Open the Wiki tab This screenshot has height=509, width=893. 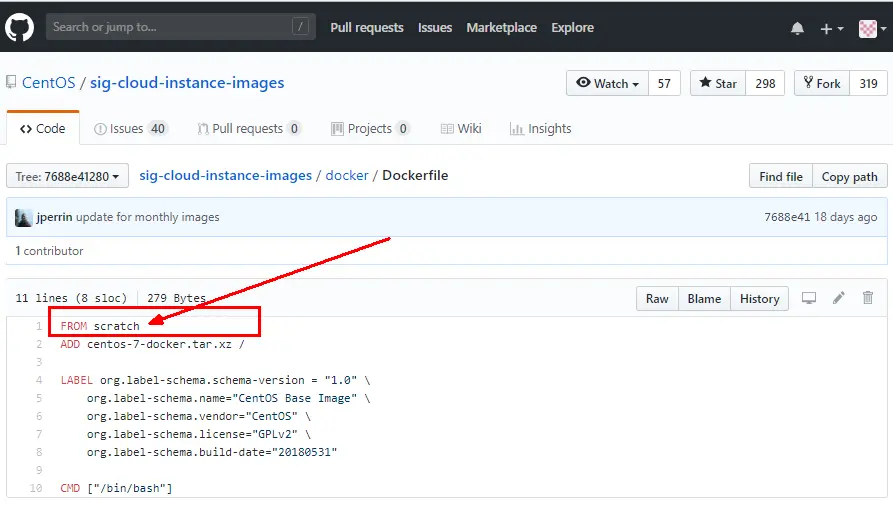click(x=461, y=129)
